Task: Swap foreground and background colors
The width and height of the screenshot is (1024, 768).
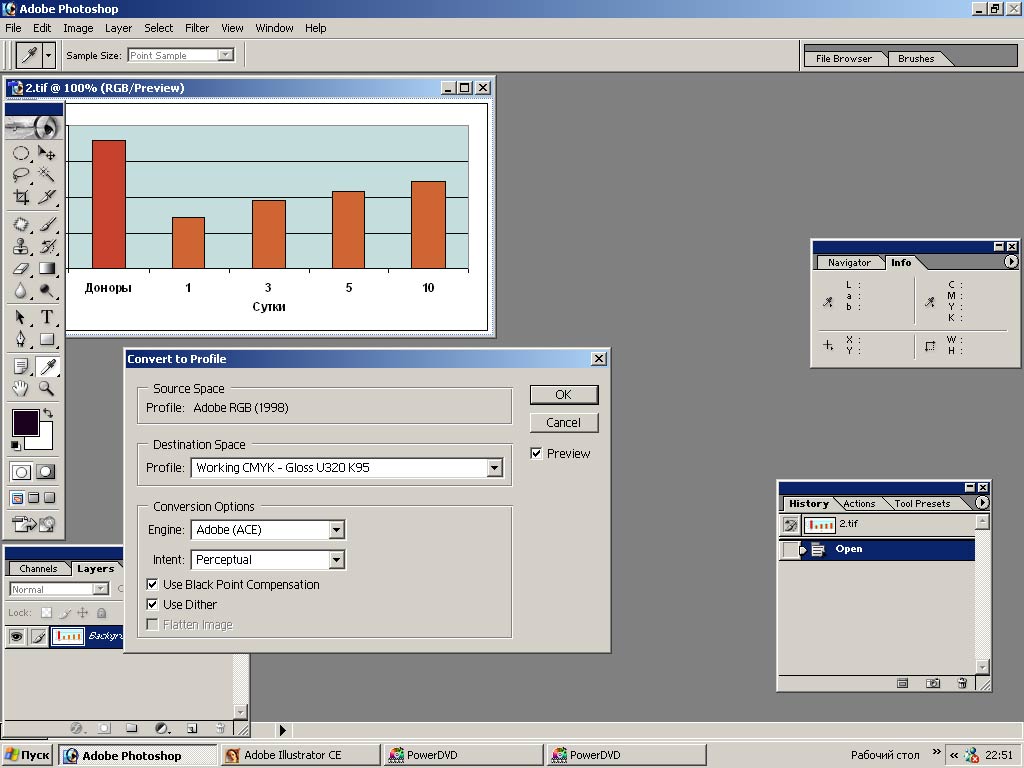Action: 48,413
